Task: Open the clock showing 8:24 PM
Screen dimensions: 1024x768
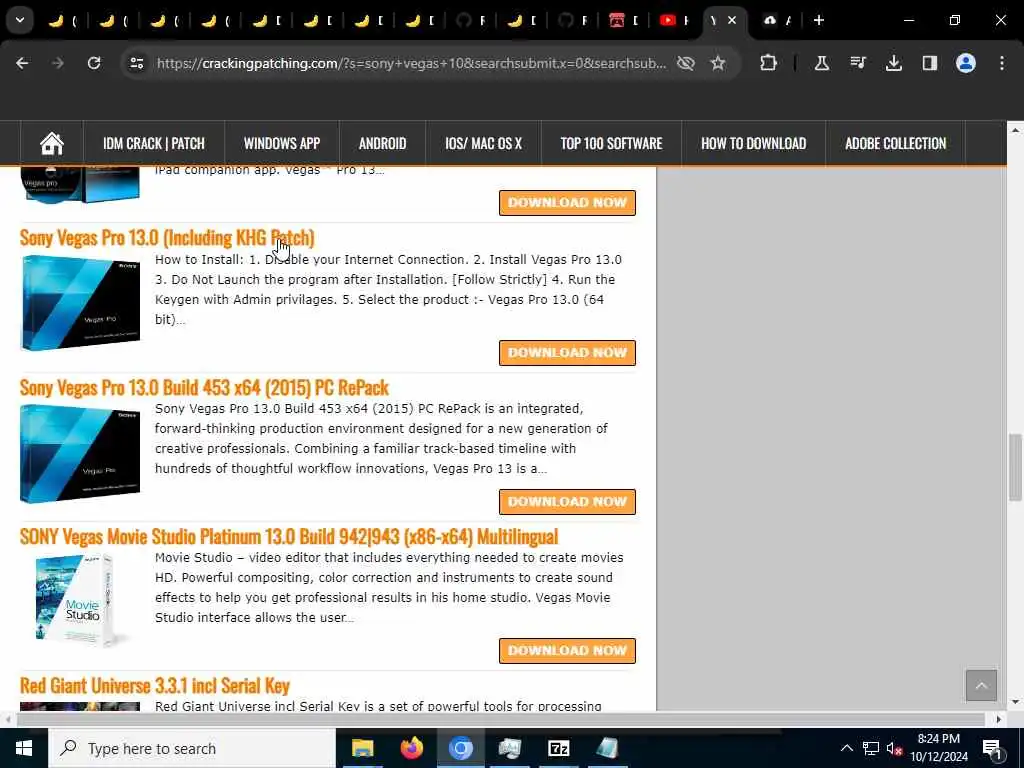Action: click(x=939, y=748)
